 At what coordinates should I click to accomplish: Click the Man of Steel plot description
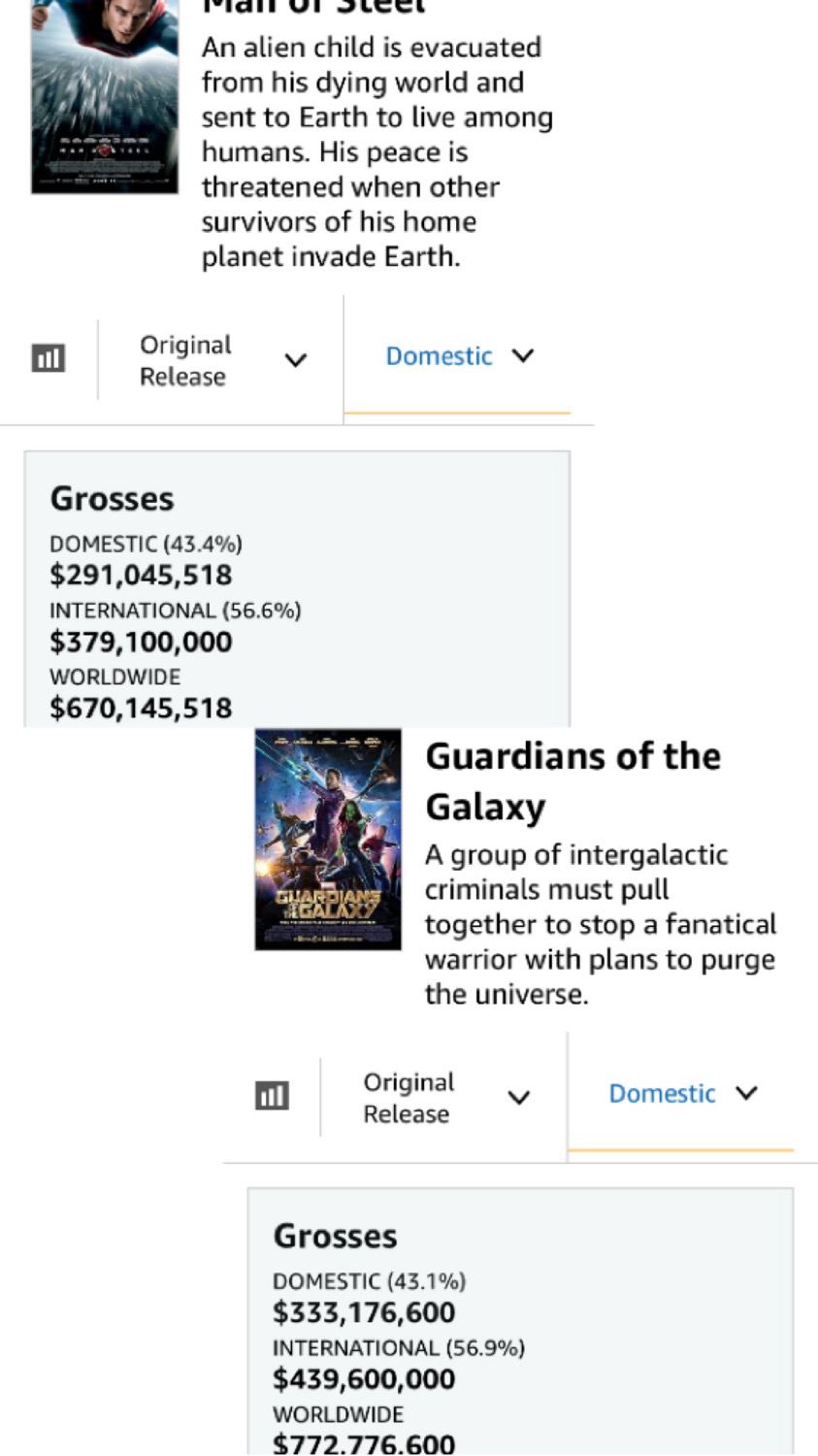[376, 152]
